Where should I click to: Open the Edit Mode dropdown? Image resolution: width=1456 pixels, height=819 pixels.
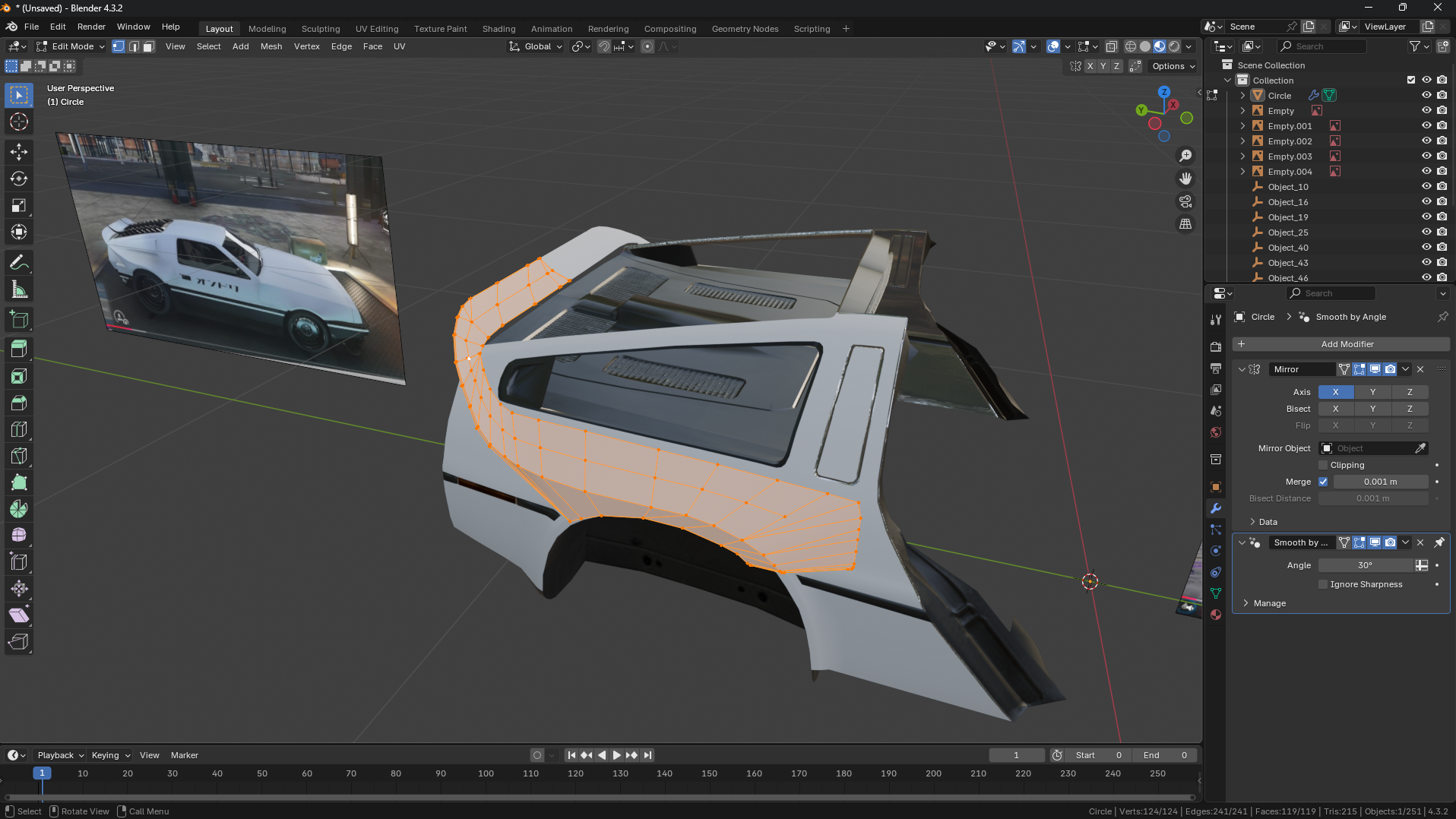point(71,46)
